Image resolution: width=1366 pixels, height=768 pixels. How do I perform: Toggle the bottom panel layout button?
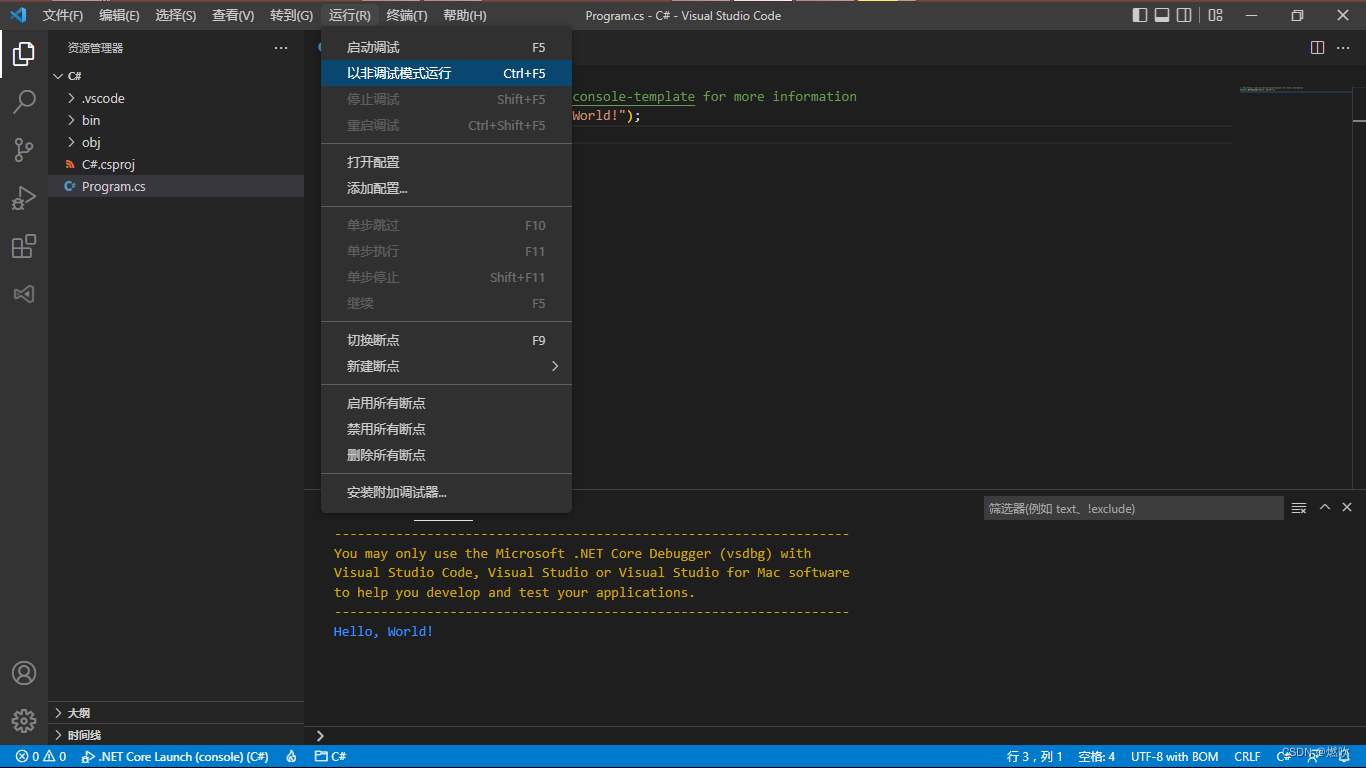pos(1162,15)
